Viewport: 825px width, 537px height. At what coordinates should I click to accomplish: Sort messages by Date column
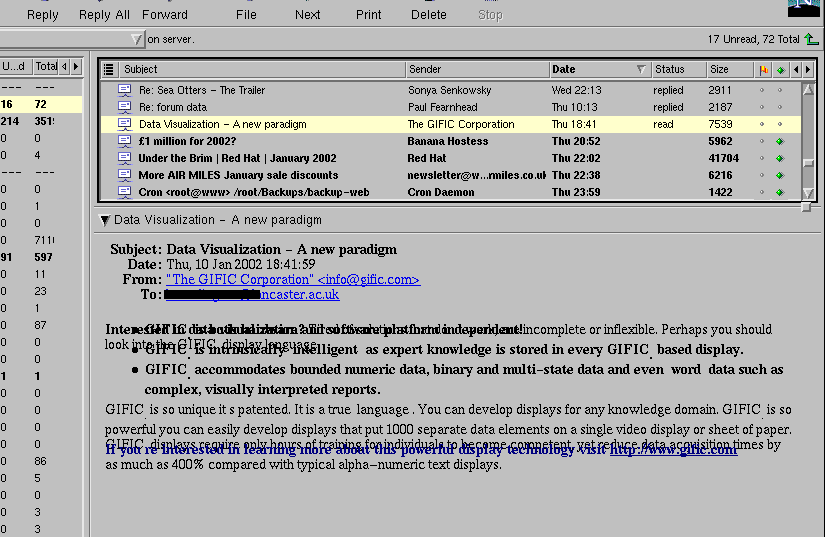coord(592,69)
